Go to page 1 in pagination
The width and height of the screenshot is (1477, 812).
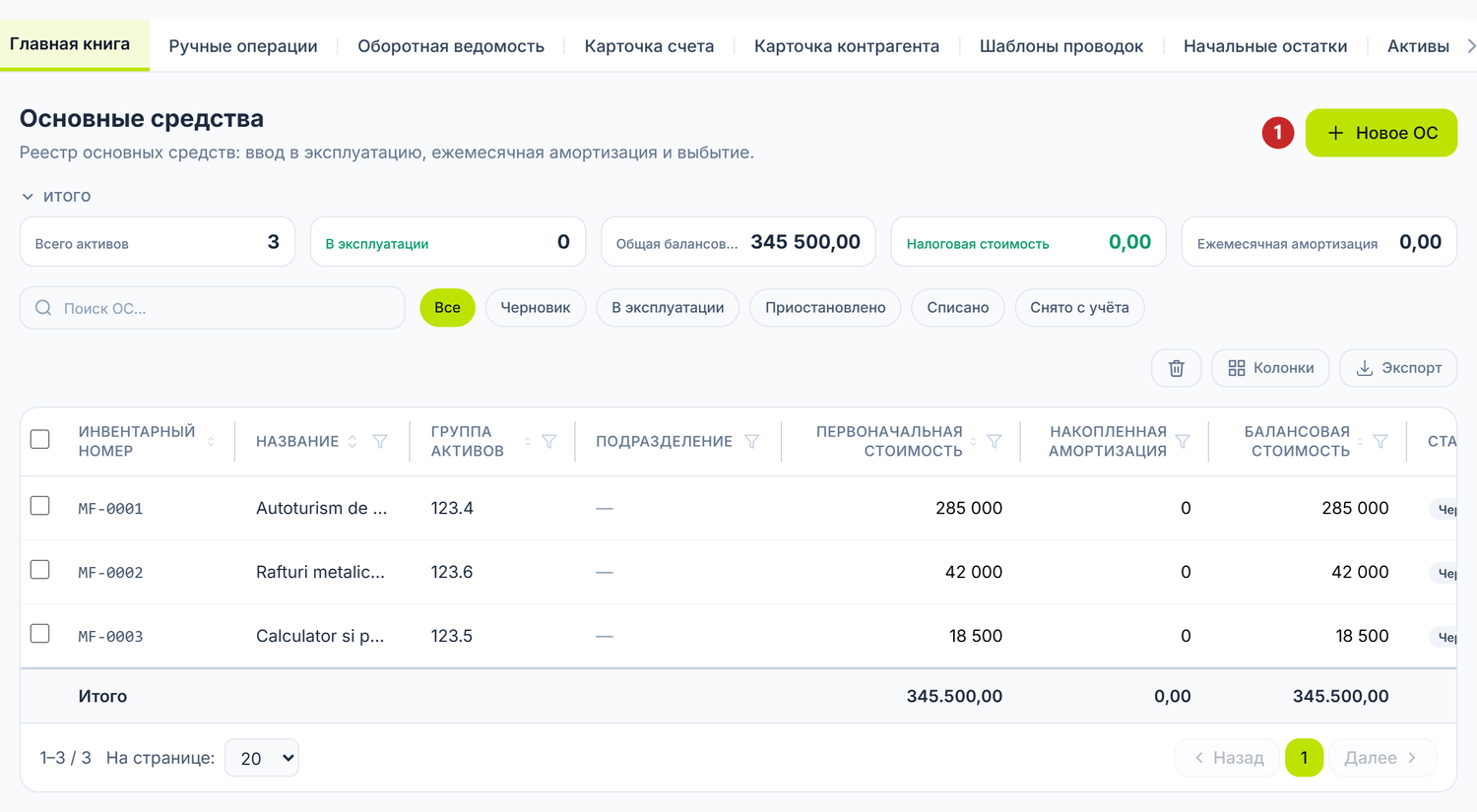tap(1304, 758)
